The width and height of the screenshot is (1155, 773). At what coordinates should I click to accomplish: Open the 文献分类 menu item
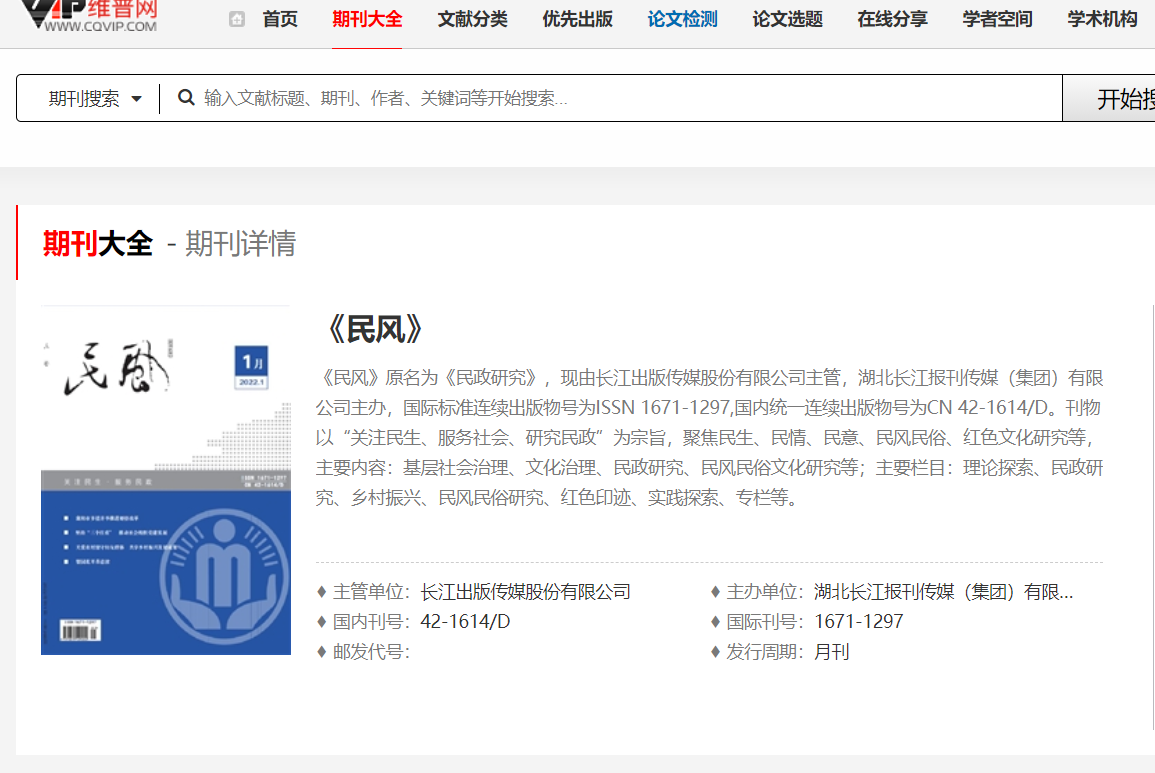[472, 19]
